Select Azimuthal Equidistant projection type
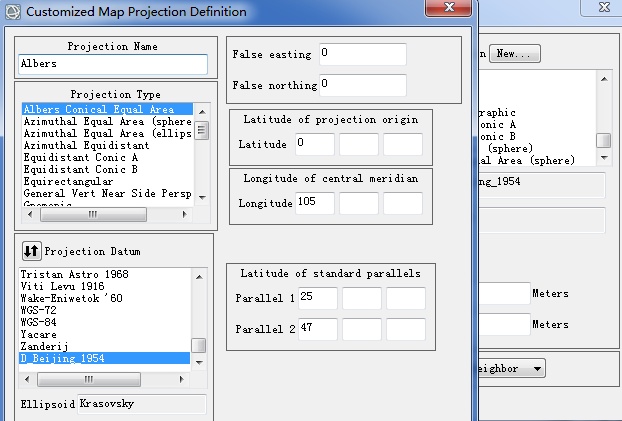Image resolution: width=622 pixels, height=421 pixels. (x=107, y=145)
